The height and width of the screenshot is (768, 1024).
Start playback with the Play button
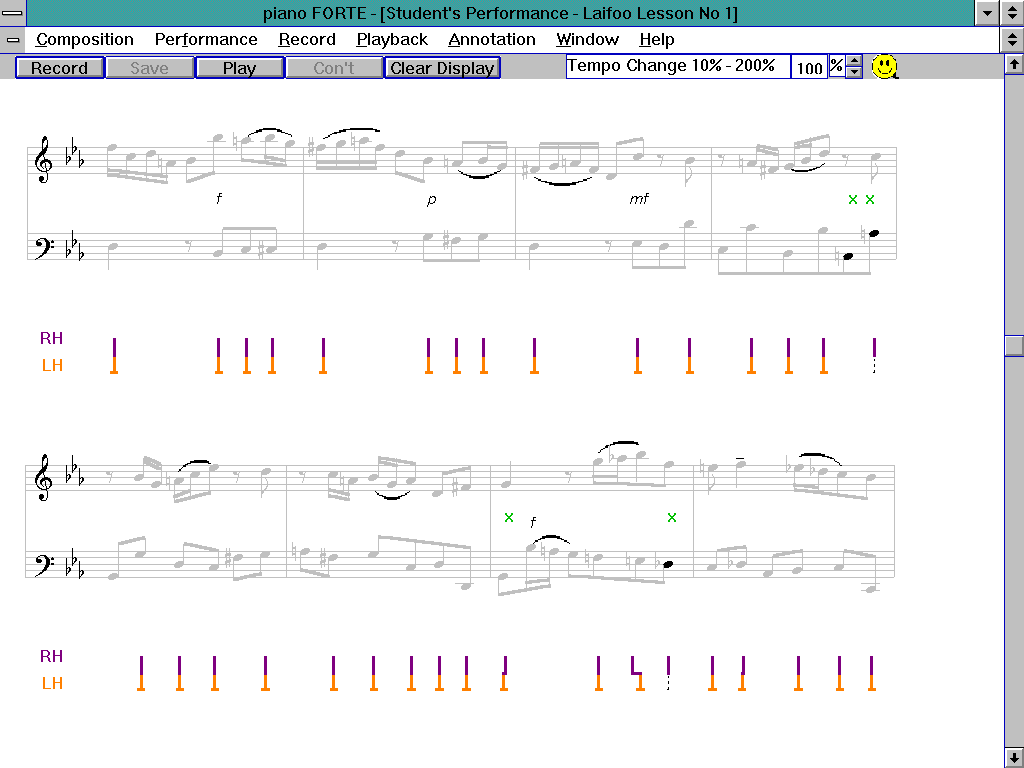point(240,68)
